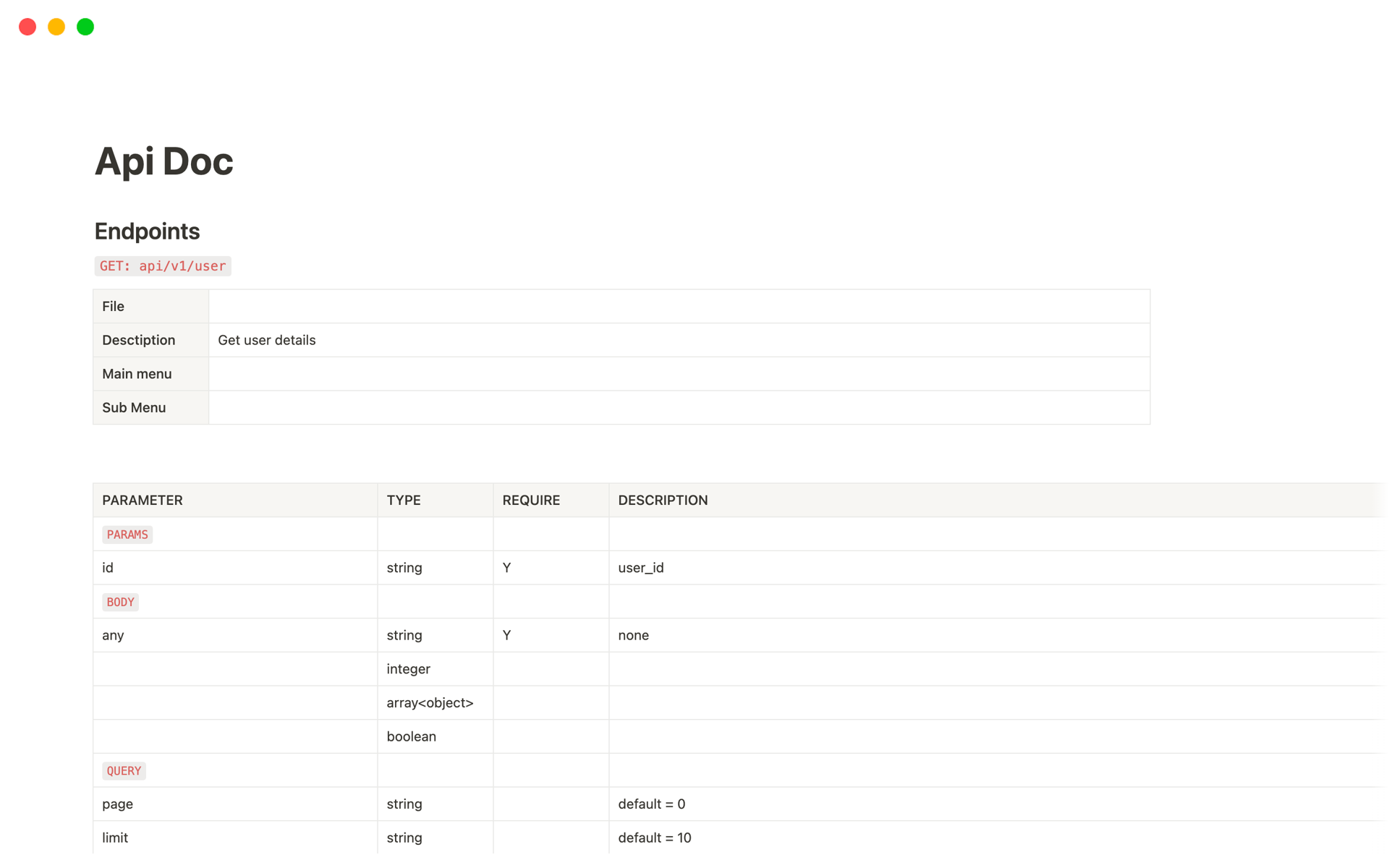Click the Api Doc page title

point(163,161)
